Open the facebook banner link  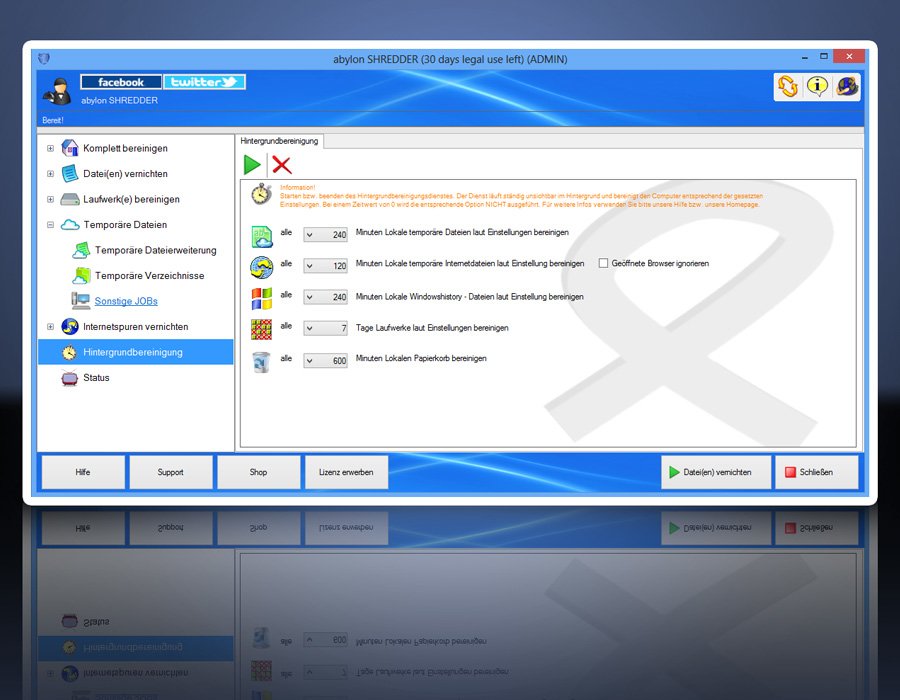point(121,82)
